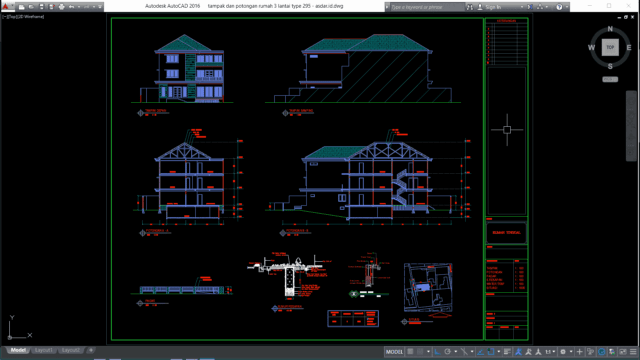
Task: Toggle snap mode in status bar
Action: [420, 352]
